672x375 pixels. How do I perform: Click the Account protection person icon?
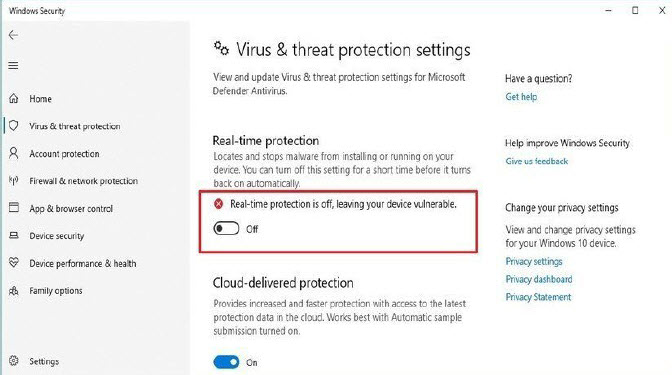[14, 153]
